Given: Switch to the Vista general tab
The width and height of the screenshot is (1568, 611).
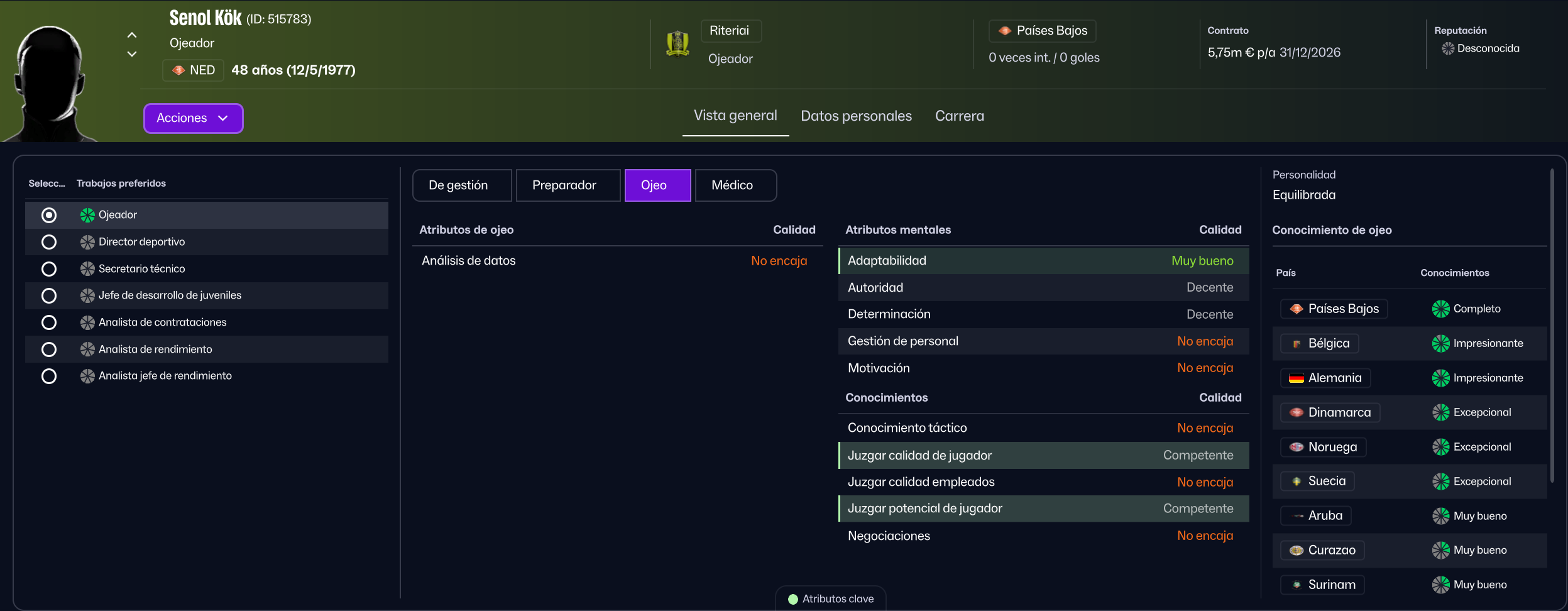Looking at the screenshot, I should pos(735,116).
